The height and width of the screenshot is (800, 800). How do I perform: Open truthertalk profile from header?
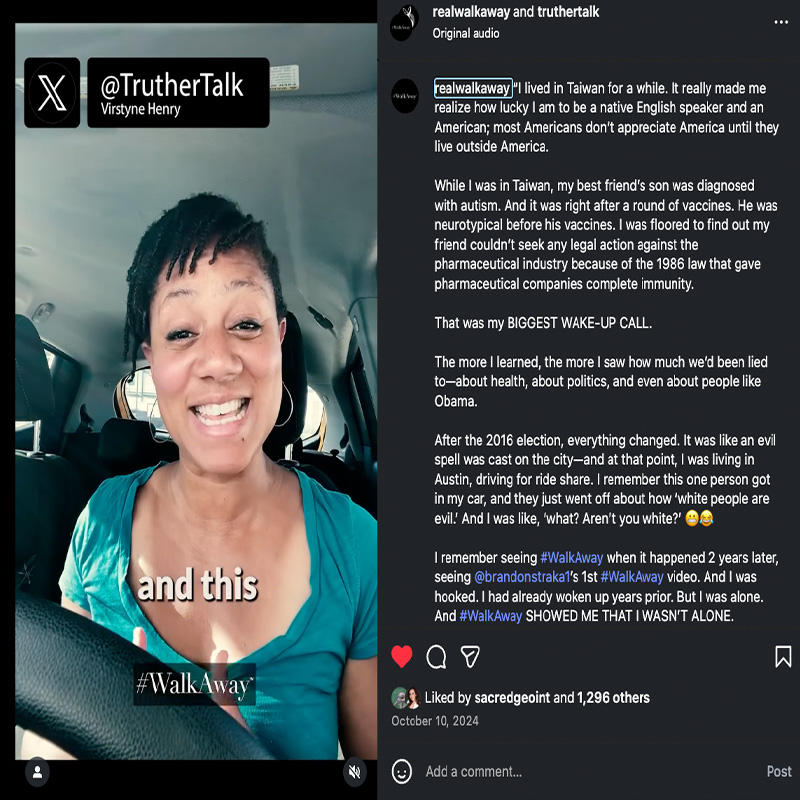tap(568, 12)
